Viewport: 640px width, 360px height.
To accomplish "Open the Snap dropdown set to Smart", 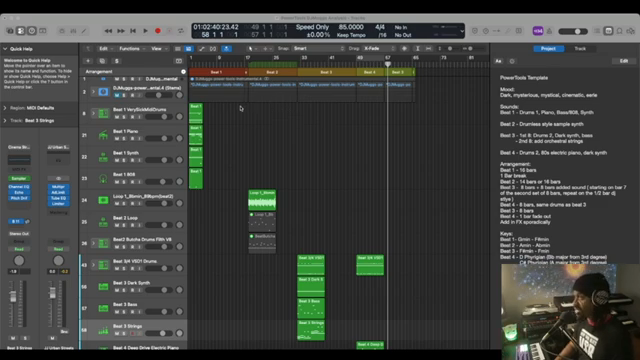I will (319, 49).
